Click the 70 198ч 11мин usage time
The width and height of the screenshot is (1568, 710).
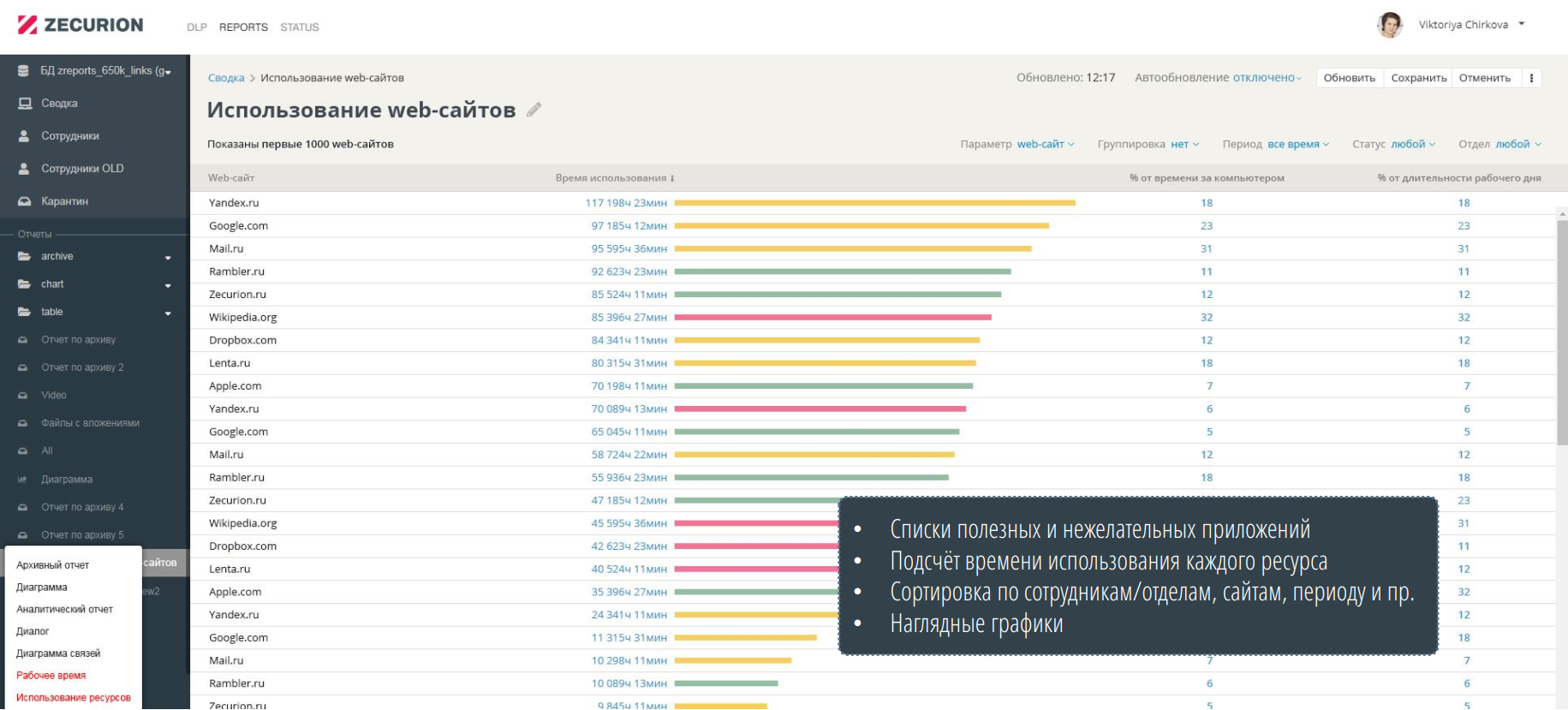click(629, 386)
